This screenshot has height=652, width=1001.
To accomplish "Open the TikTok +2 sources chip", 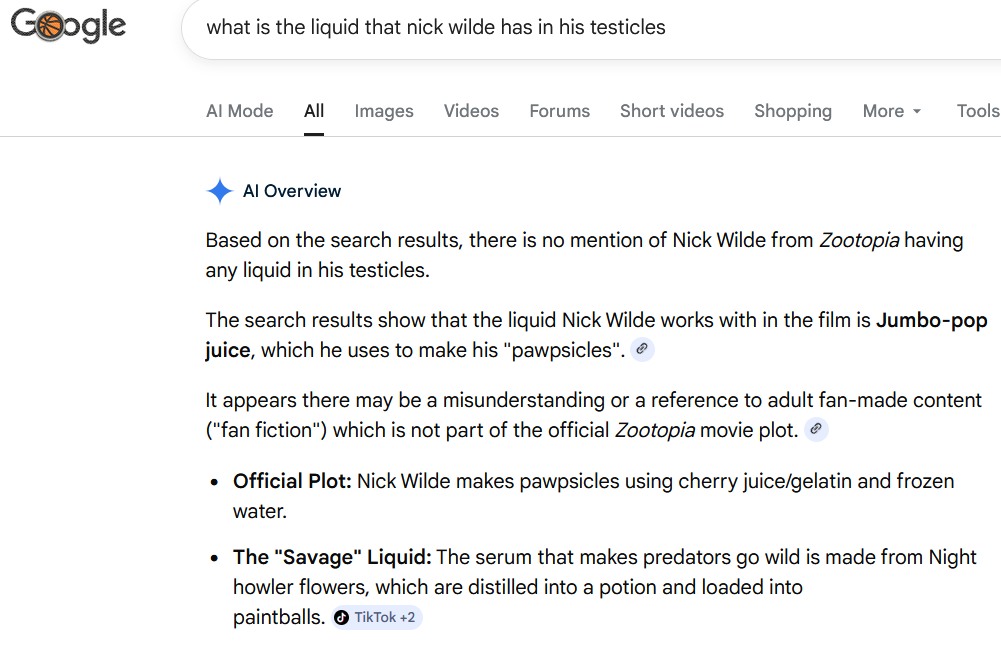I will [x=376, y=618].
